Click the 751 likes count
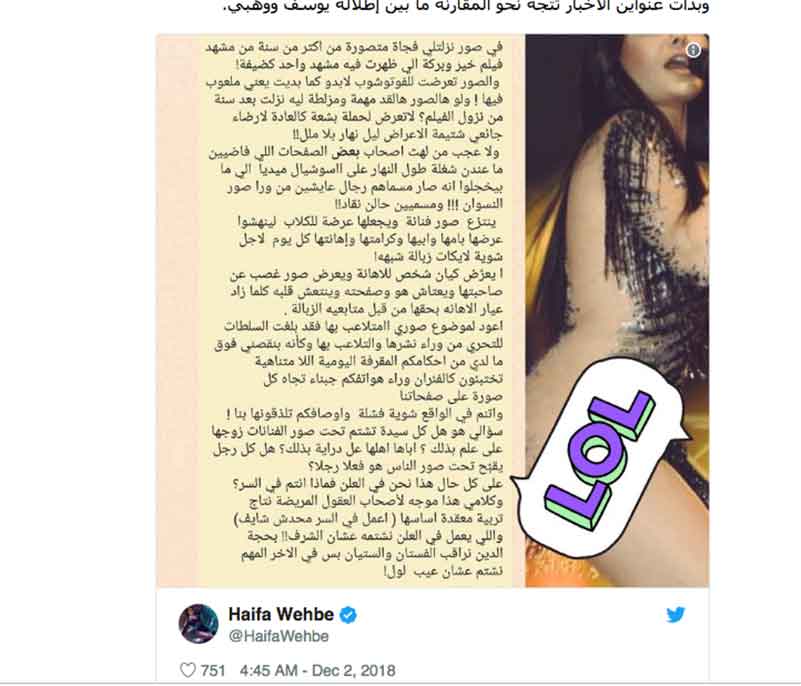This screenshot has height=686, width=801. coord(213,670)
